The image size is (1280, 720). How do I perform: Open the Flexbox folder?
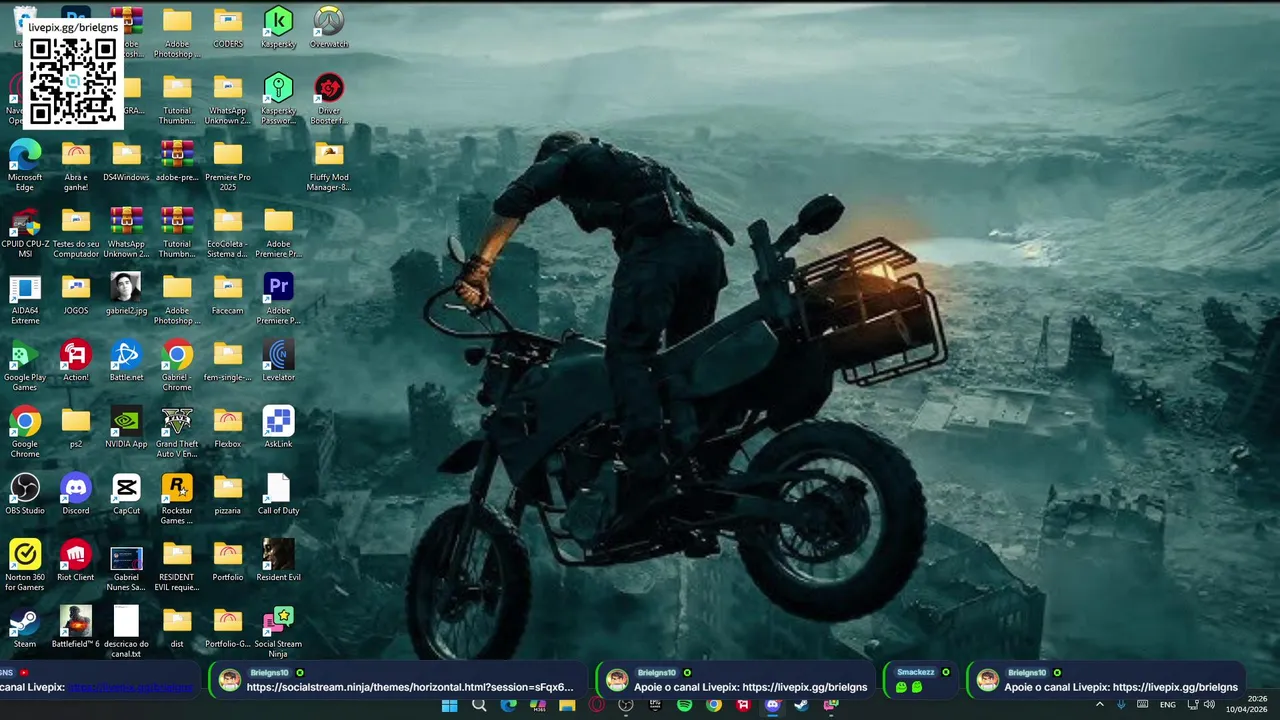[x=228, y=427]
